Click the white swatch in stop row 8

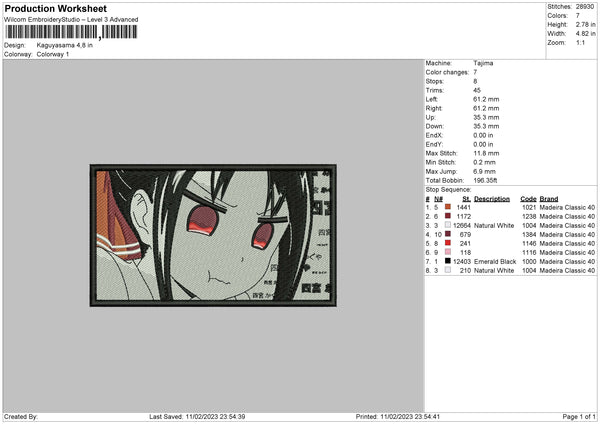(448, 270)
